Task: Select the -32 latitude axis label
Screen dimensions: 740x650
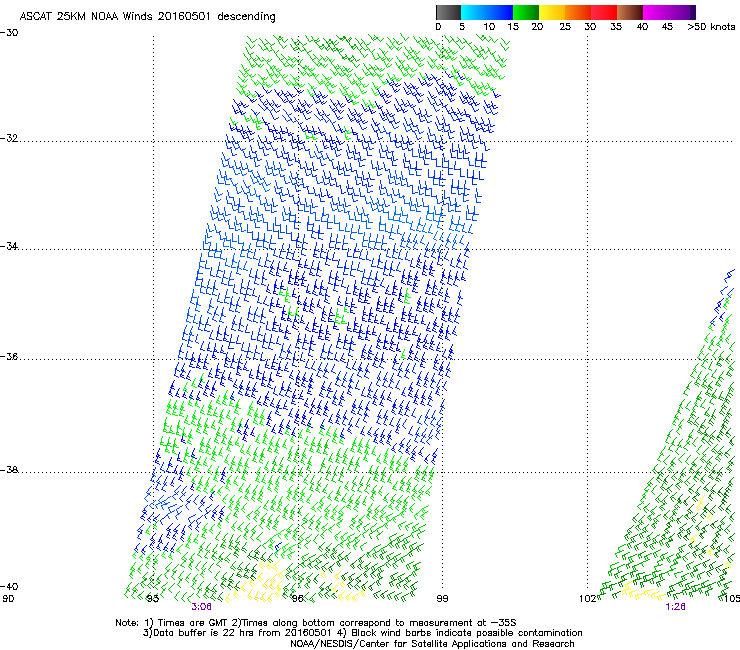Action: [9, 138]
